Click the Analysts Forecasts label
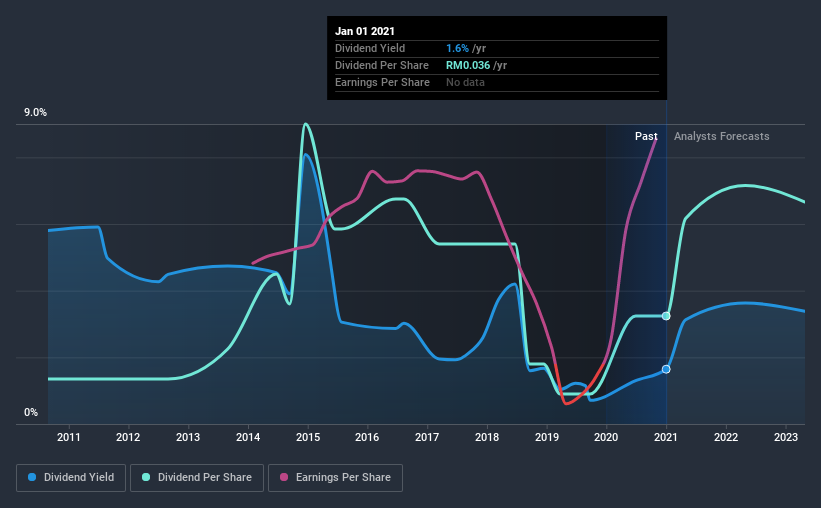 tap(722, 136)
